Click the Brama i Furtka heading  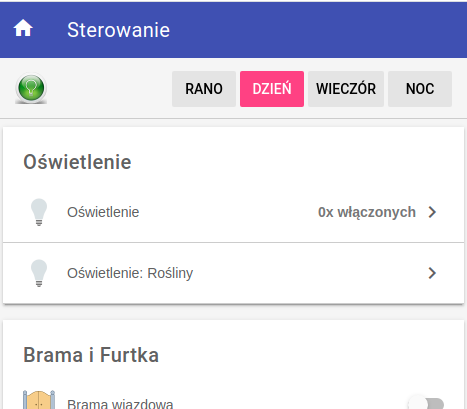91,355
